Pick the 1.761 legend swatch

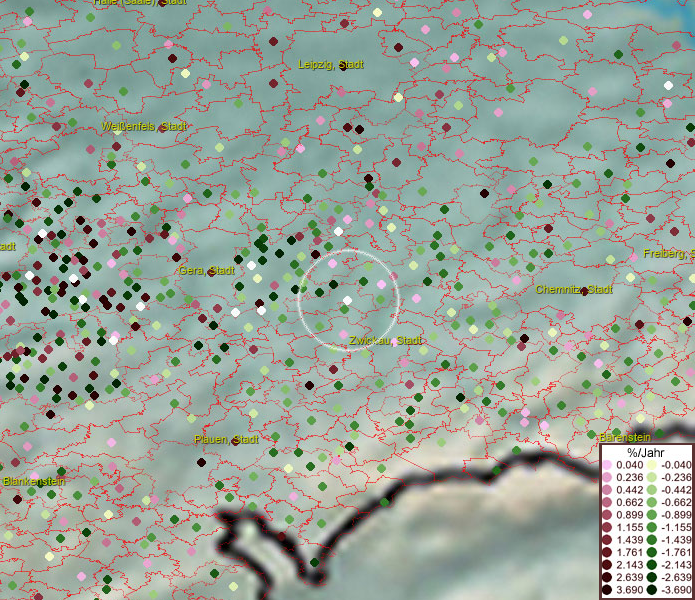[607, 553]
